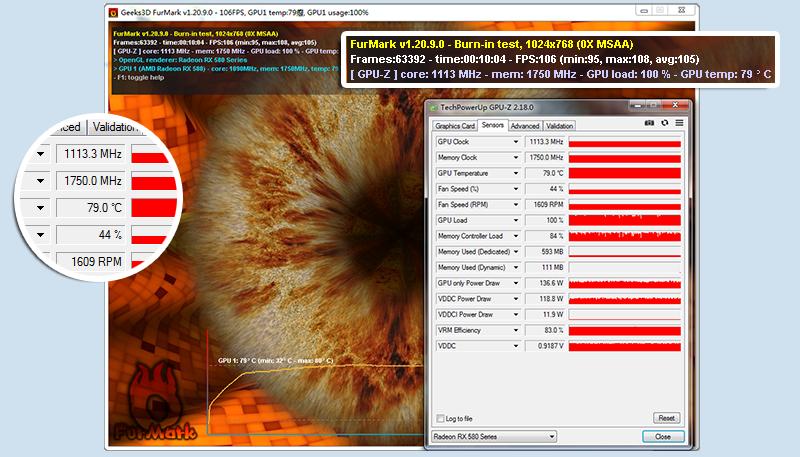Click the 1113.3 MHz value in GPU-Z

click(x=545, y=142)
